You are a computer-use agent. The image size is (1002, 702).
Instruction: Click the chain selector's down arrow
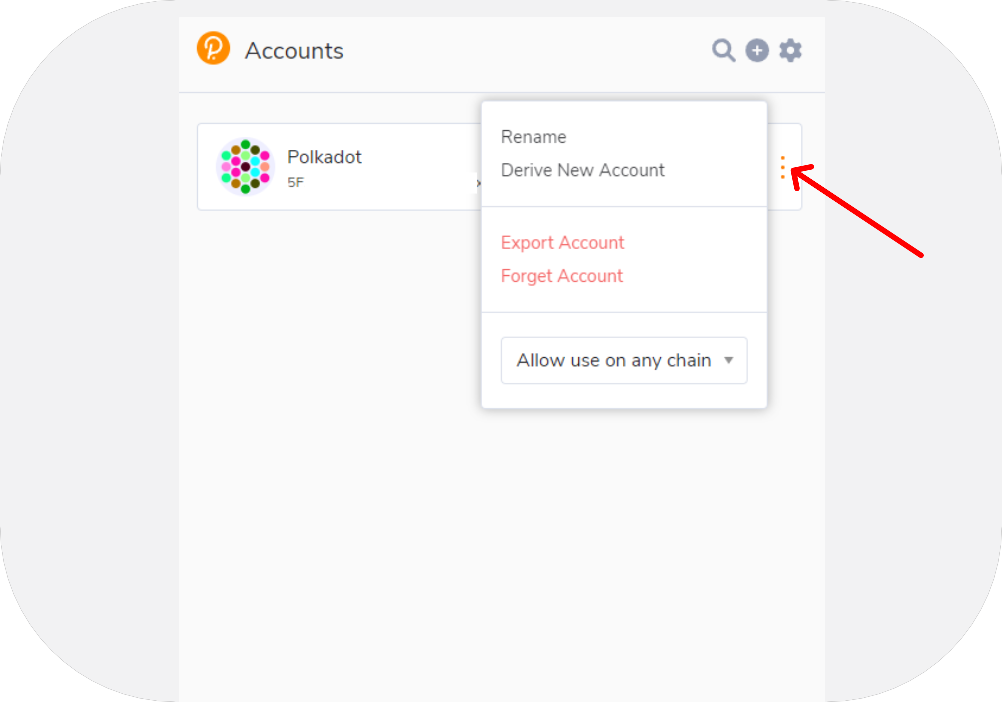pyautogui.click(x=729, y=360)
